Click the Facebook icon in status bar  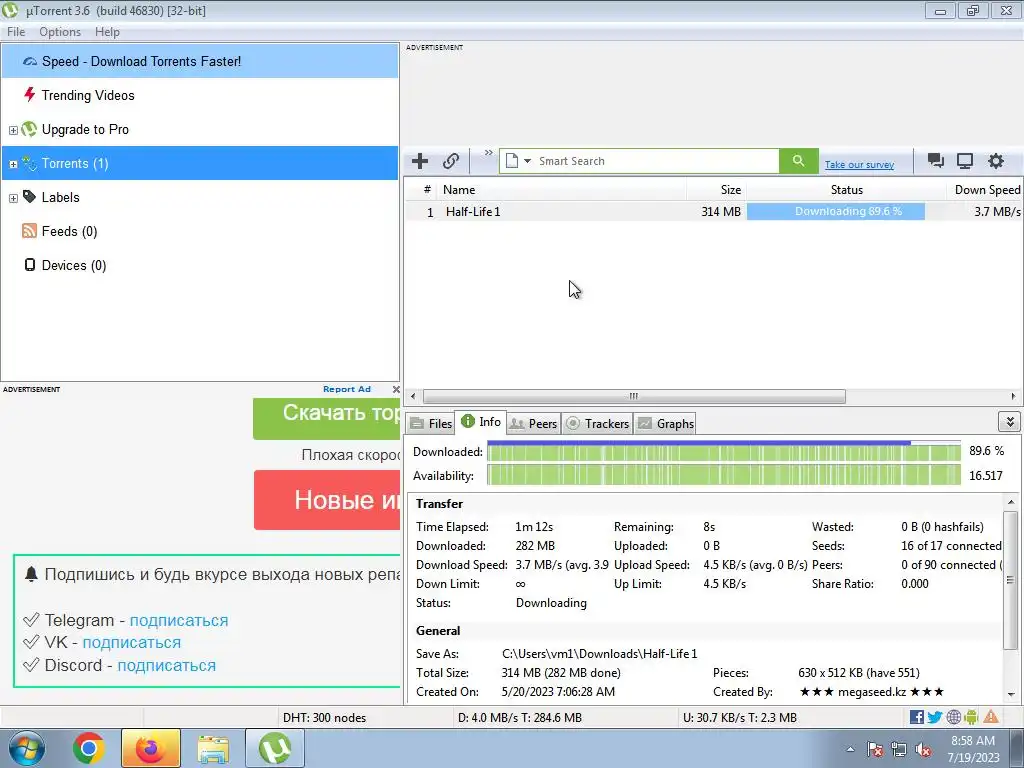click(x=916, y=717)
